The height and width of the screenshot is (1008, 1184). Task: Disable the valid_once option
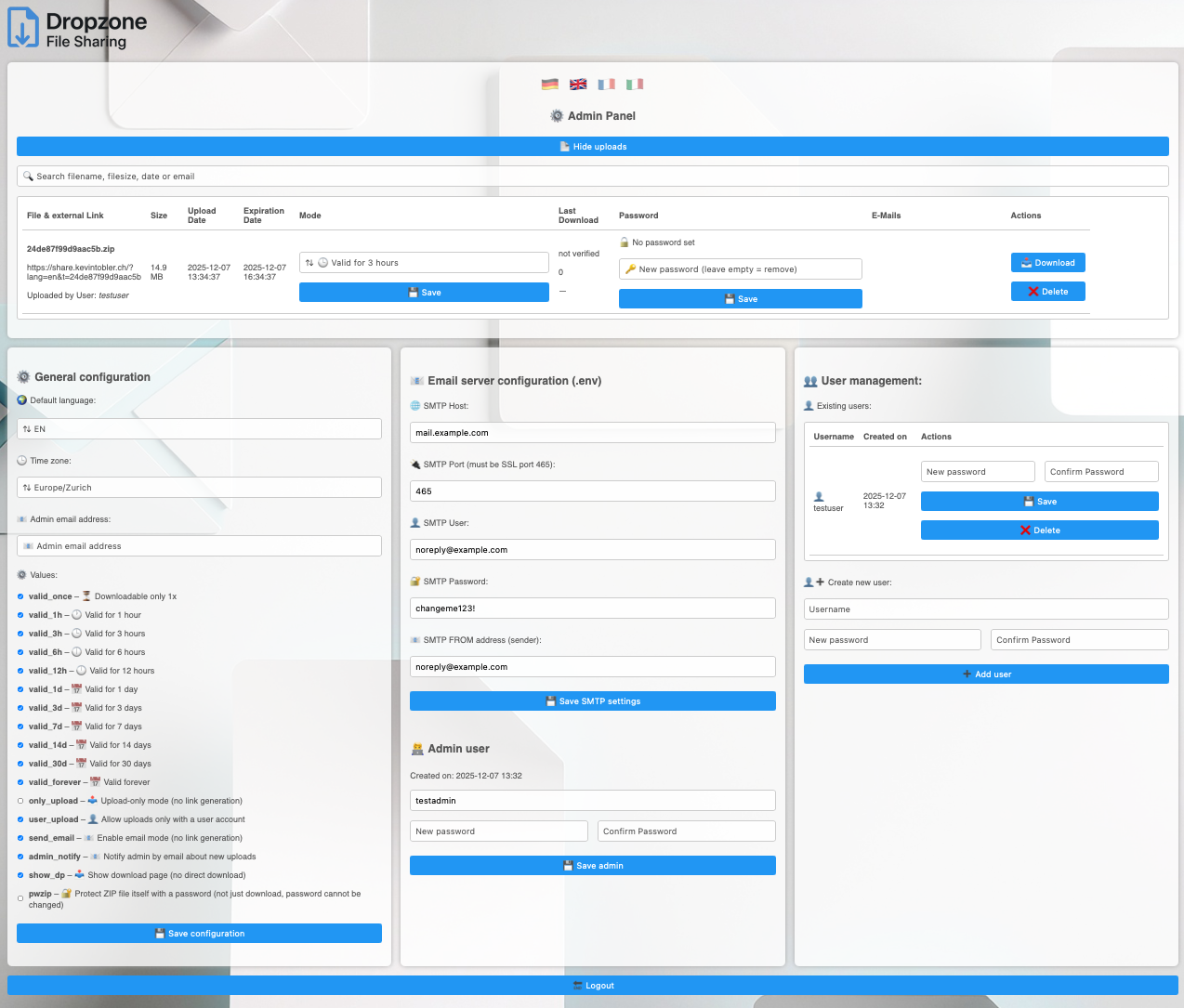pyautogui.click(x=19, y=596)
